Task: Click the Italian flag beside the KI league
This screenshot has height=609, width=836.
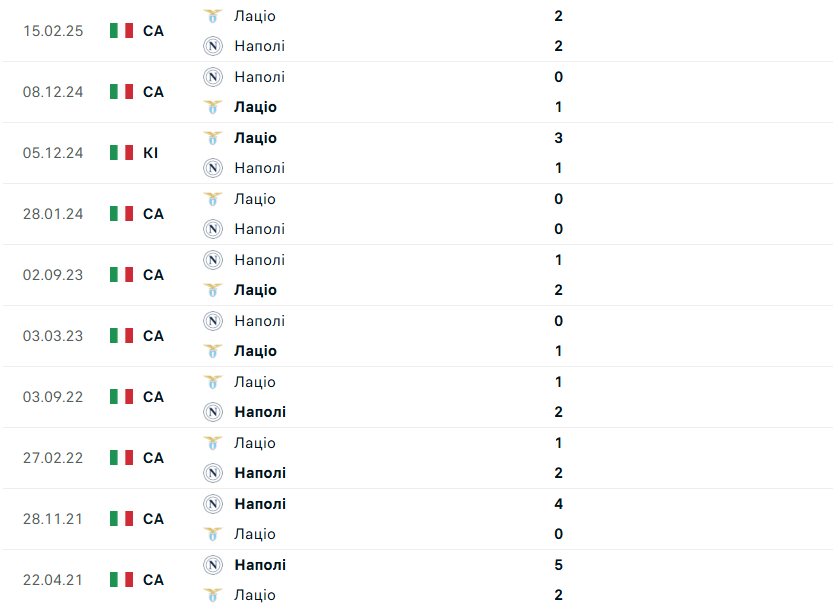Action: click(121, 153)
